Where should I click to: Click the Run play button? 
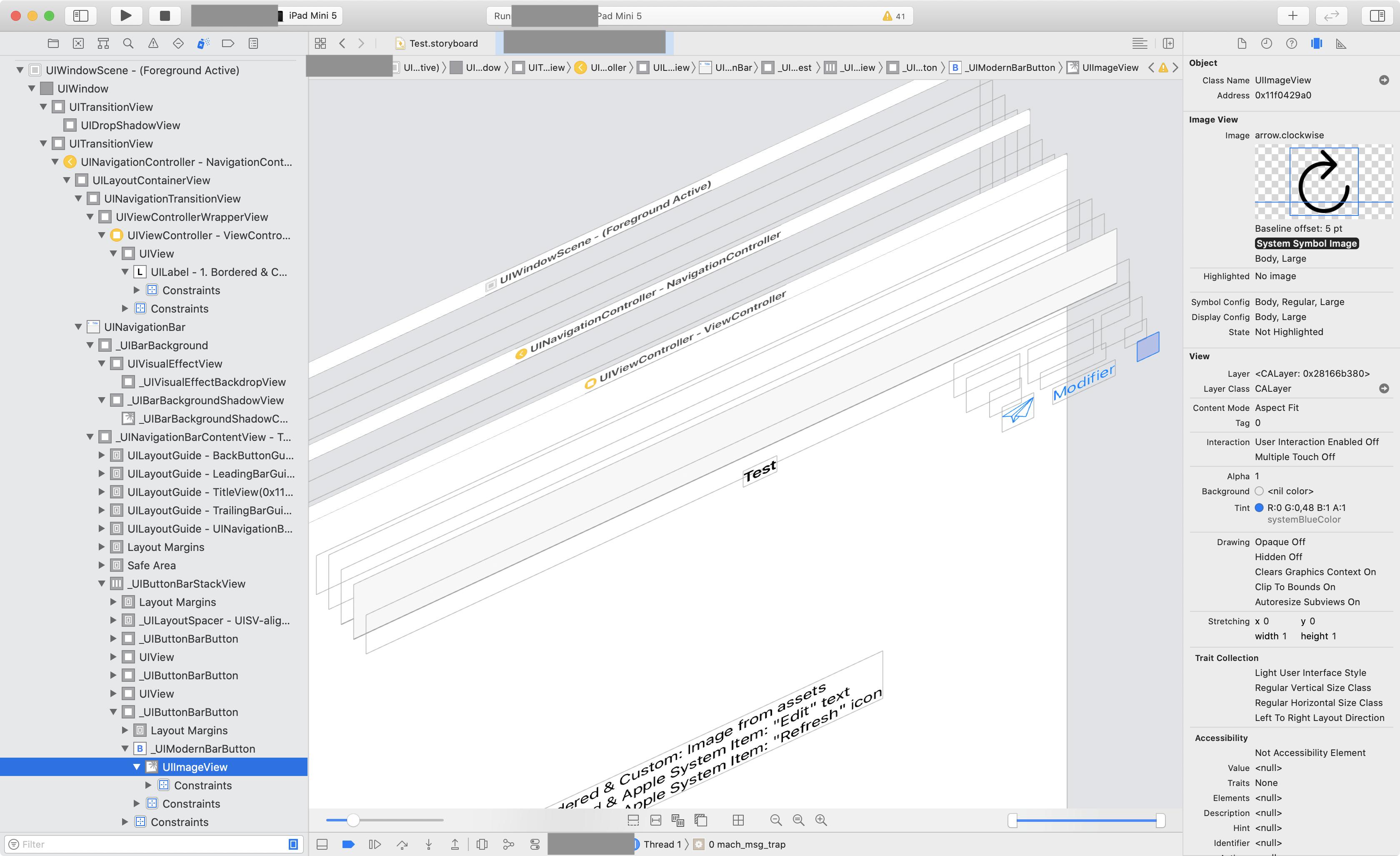[x=126, y=15]
